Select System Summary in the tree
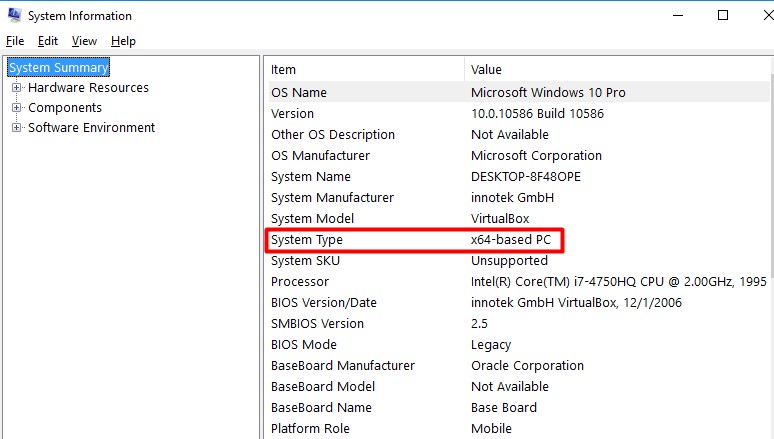This screenshot has width=774, height=439. (x=58, y=67)
